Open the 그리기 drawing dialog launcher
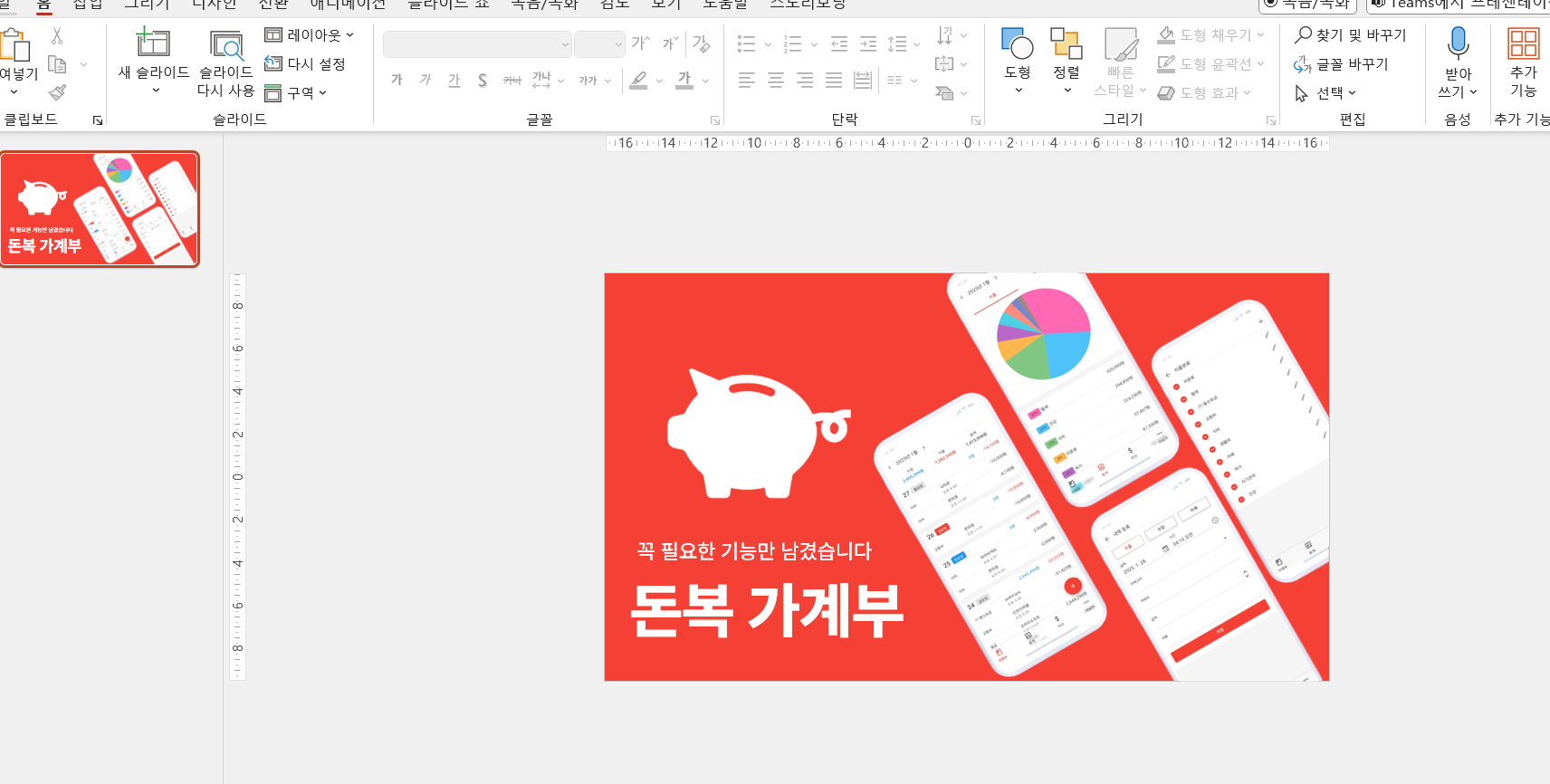1550x784 pixels. tap(1271, 120)
